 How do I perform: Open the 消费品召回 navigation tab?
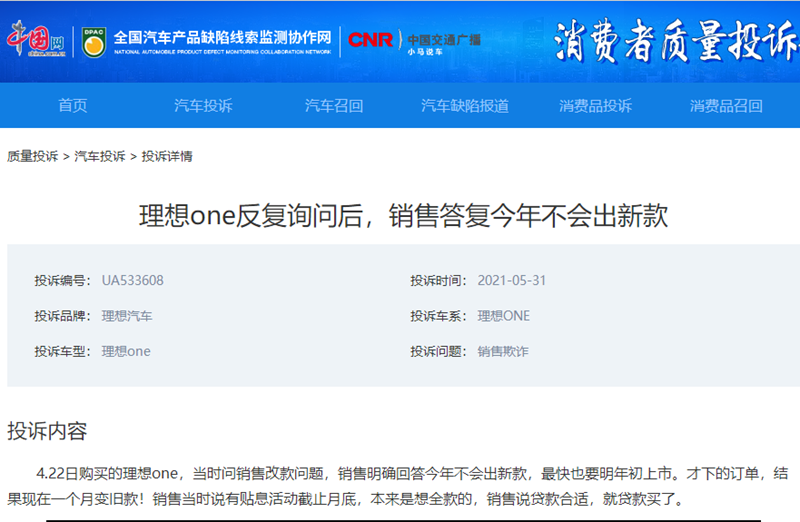click(726, 106)
